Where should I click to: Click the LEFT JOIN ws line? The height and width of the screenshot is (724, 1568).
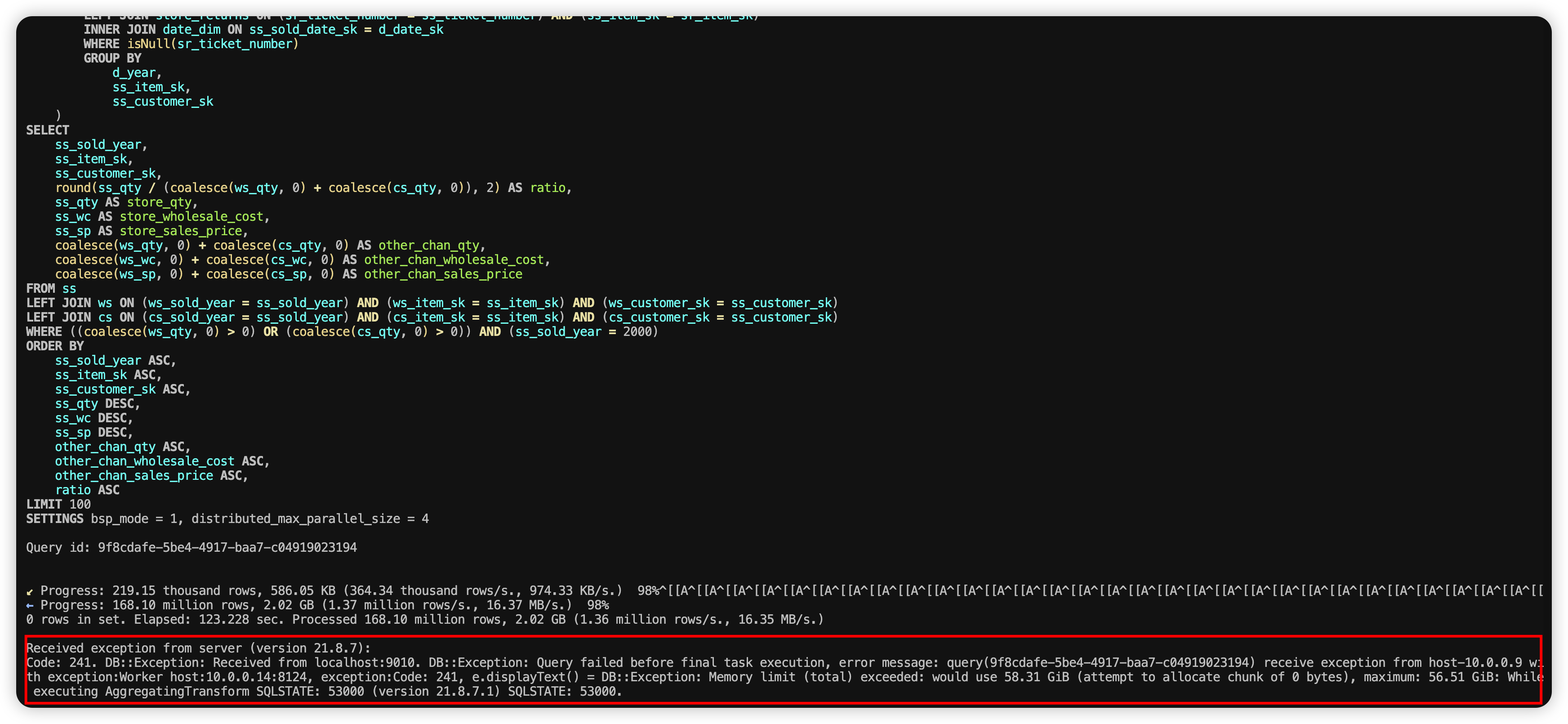432,303
